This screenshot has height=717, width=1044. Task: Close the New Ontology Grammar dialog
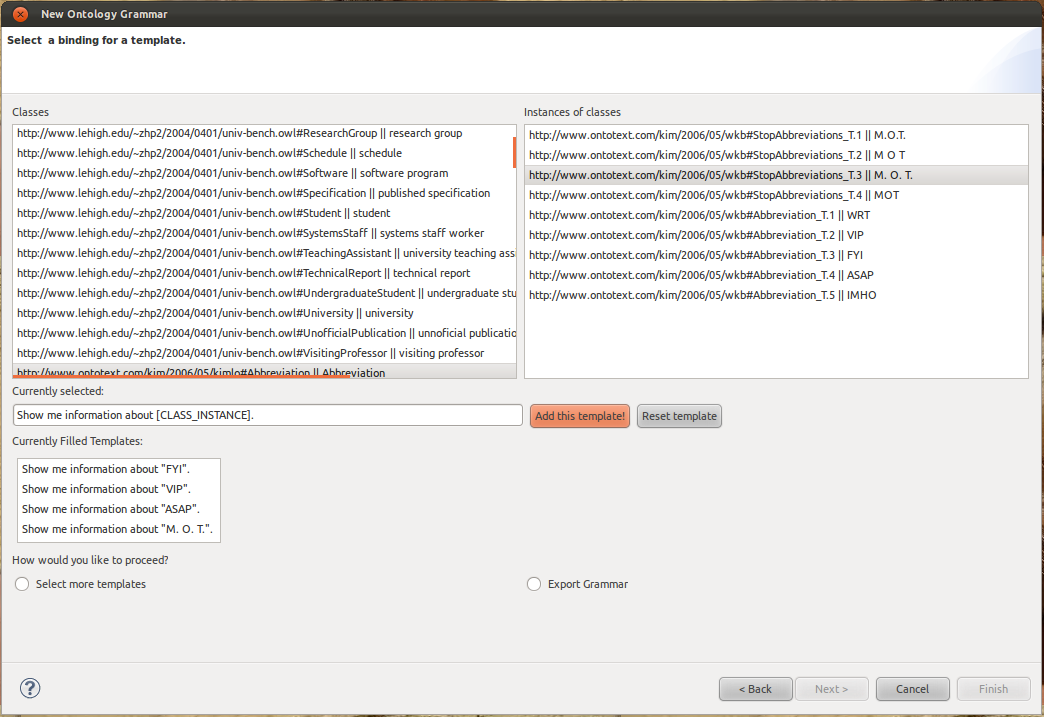pos(20,14)
